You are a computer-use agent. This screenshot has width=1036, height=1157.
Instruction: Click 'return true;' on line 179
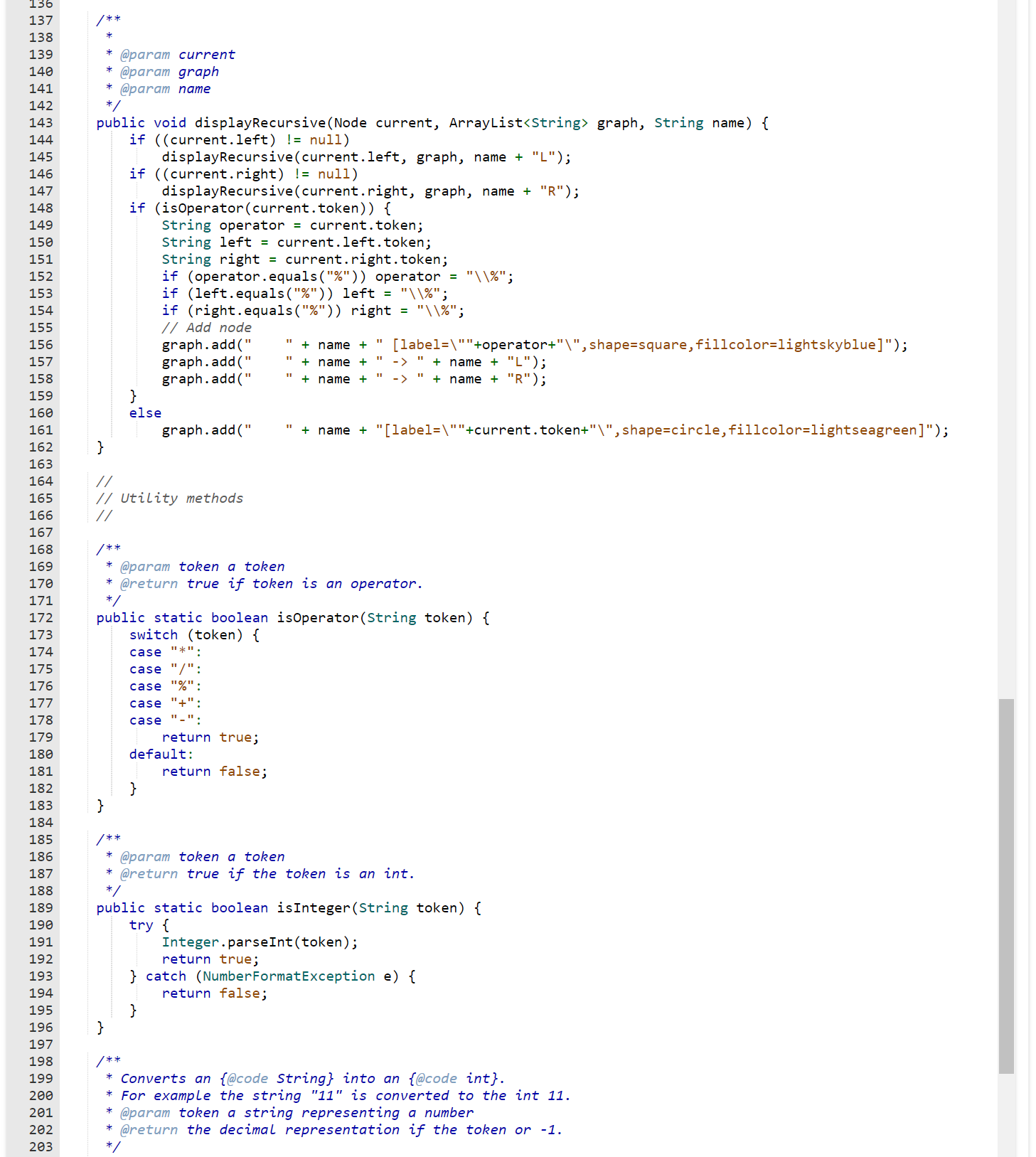tap(210, 737)
